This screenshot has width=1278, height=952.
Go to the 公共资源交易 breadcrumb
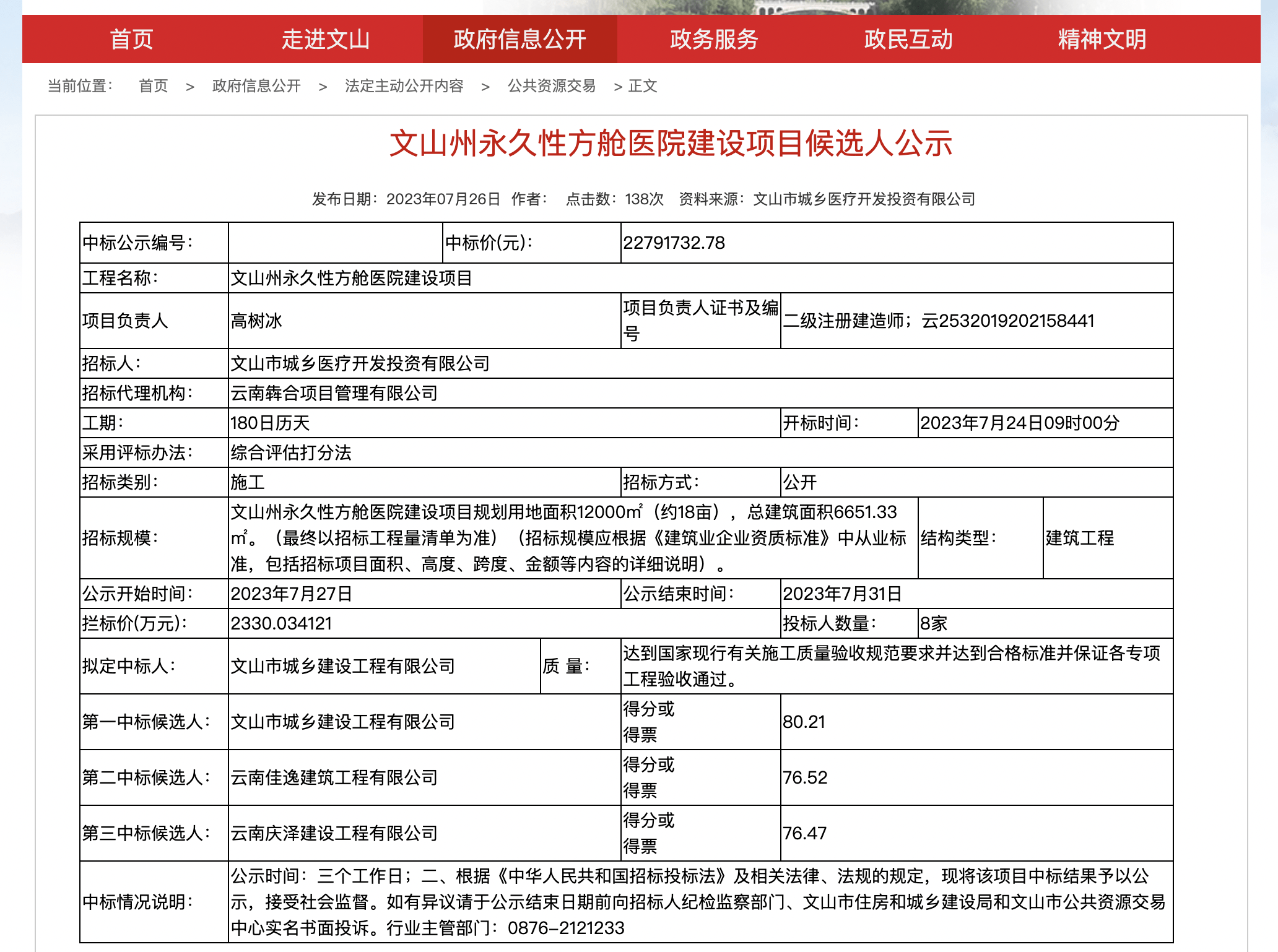point(552,86)
